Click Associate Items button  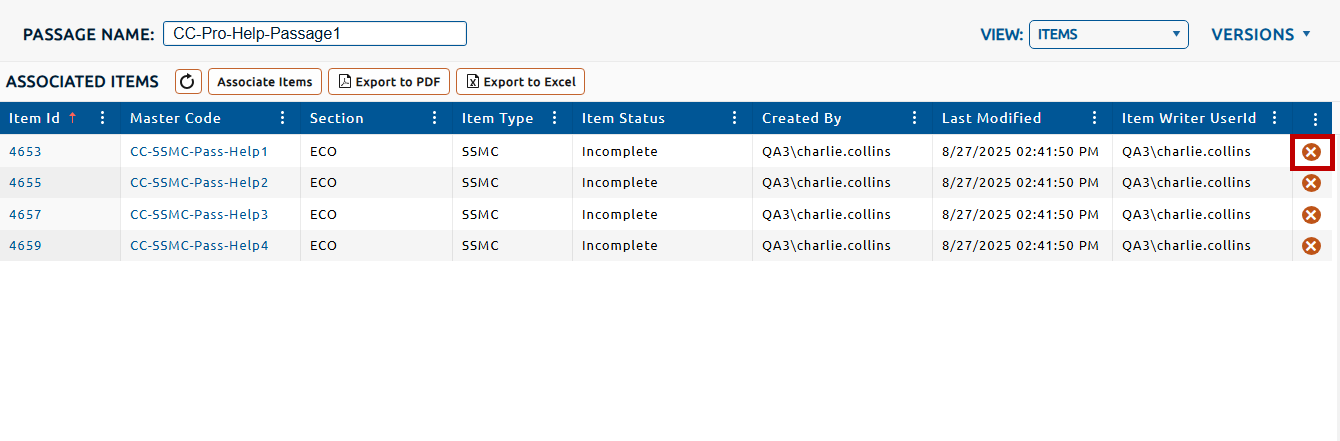[x=265, y=82]
